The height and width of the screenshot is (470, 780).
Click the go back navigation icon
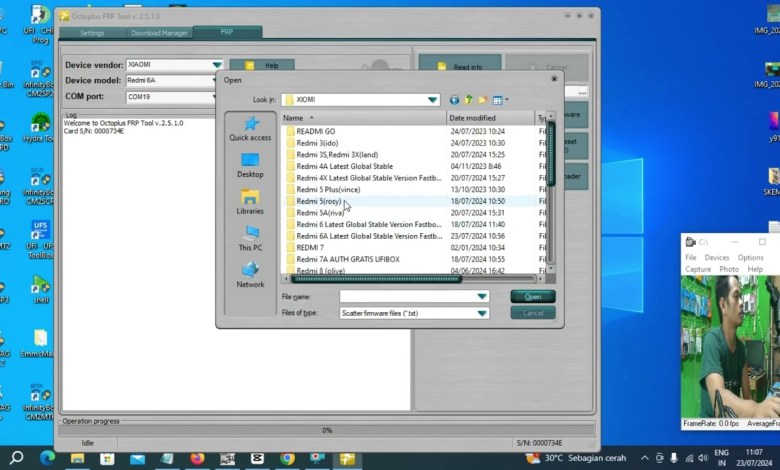pyautogui.click(x=455, y=100)
